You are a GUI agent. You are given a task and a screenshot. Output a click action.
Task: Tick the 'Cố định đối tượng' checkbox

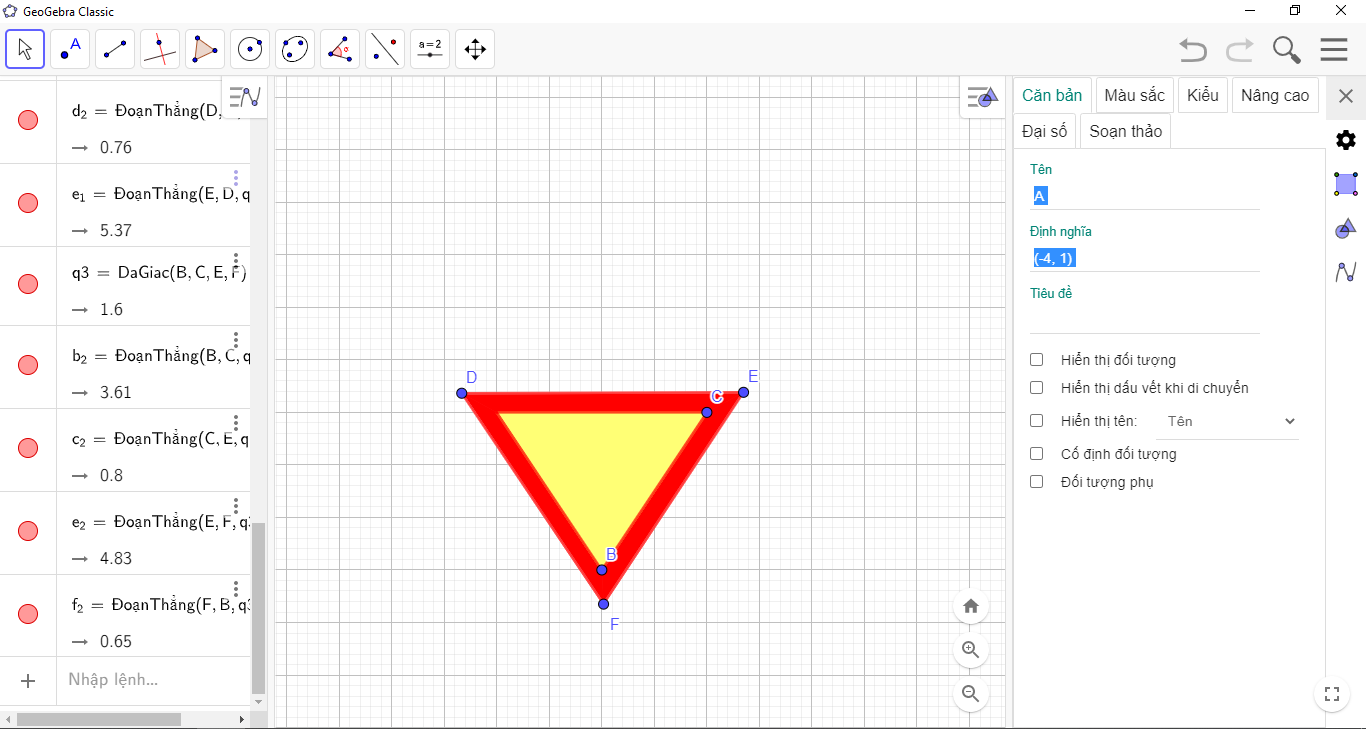[x=1037, y=454]
